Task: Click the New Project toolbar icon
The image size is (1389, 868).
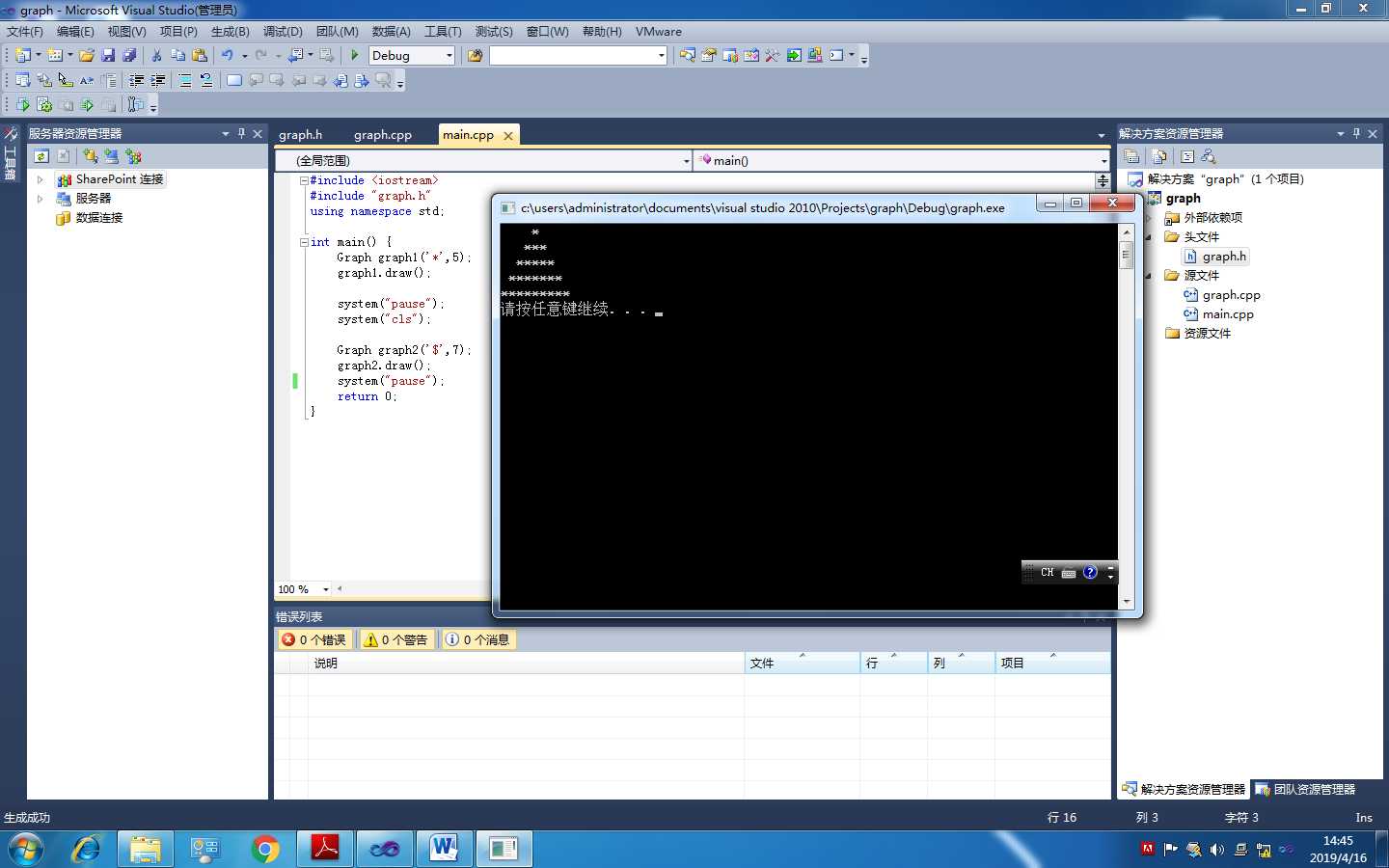Action: 23,55
